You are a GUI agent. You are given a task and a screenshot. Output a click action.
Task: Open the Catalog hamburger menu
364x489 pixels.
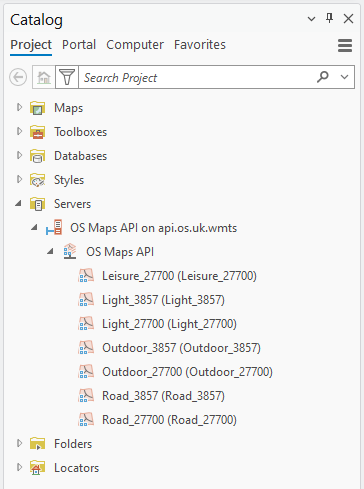(345, 46)
